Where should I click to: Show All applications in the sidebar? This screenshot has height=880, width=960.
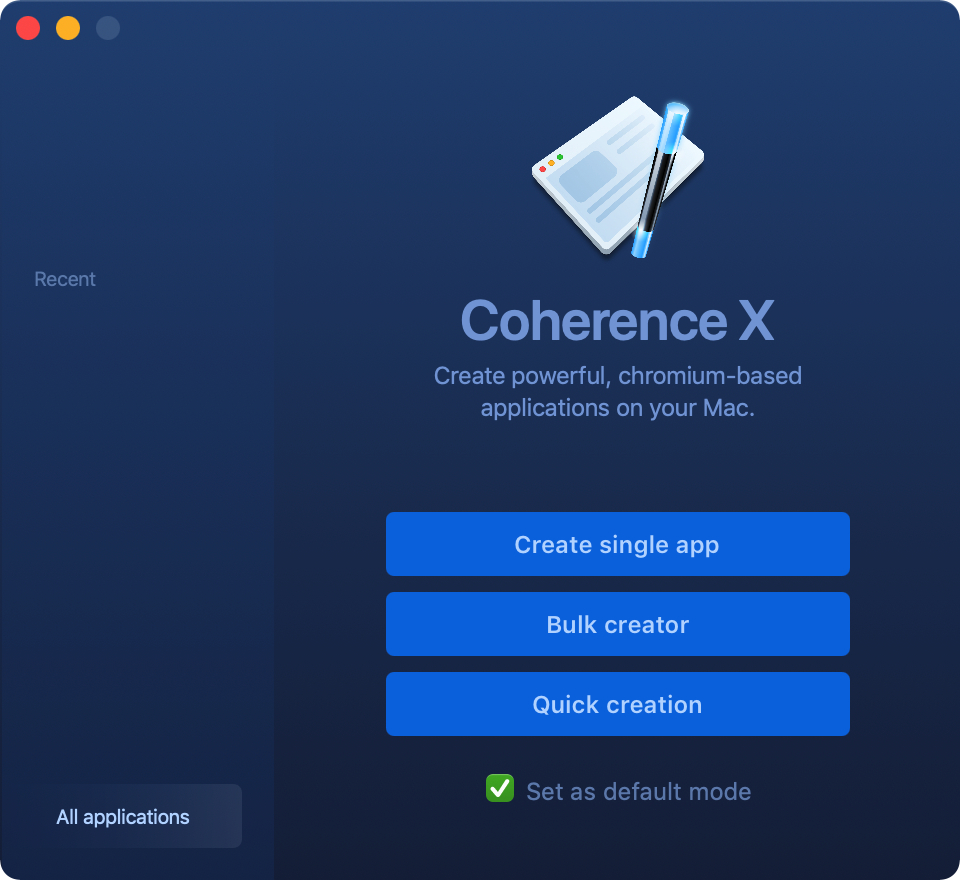point(123,817)
